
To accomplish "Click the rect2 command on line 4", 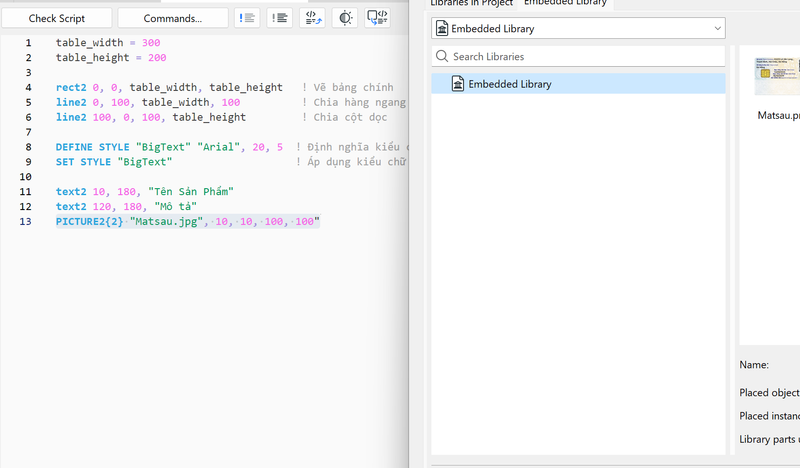I will (71, 87).
